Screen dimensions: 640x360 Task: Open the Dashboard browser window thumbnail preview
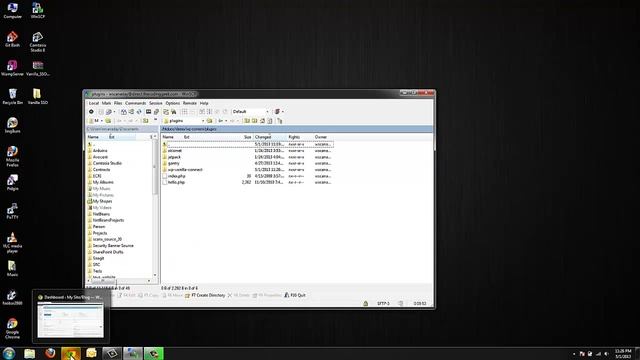point(71,321)
